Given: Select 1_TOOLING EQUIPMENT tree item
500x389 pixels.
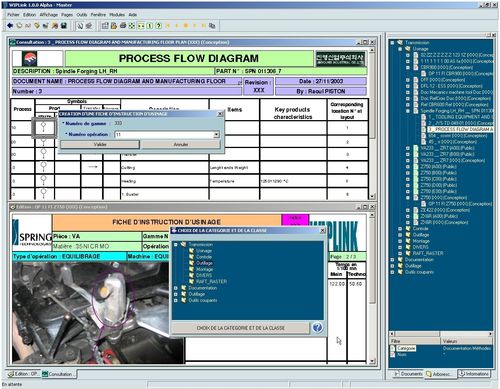Looking at the screenshot, I should (461, 117).
